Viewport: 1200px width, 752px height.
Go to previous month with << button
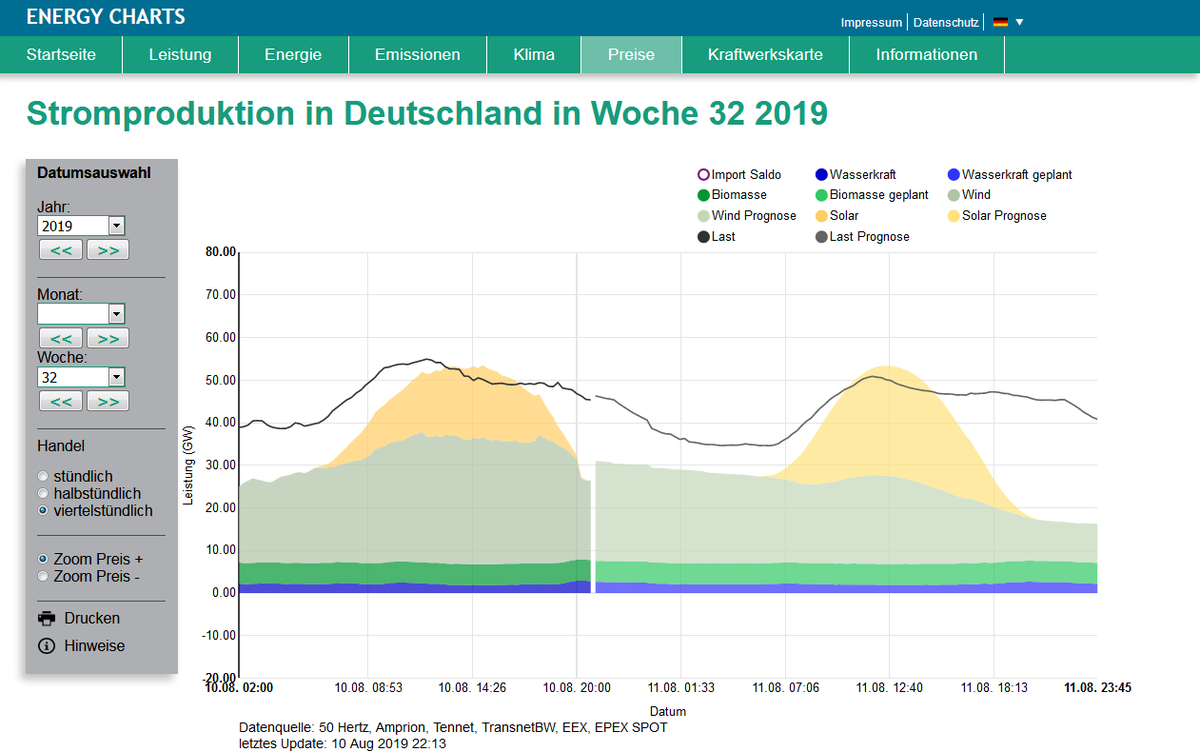pyautogui.click(x=61, y=338)
